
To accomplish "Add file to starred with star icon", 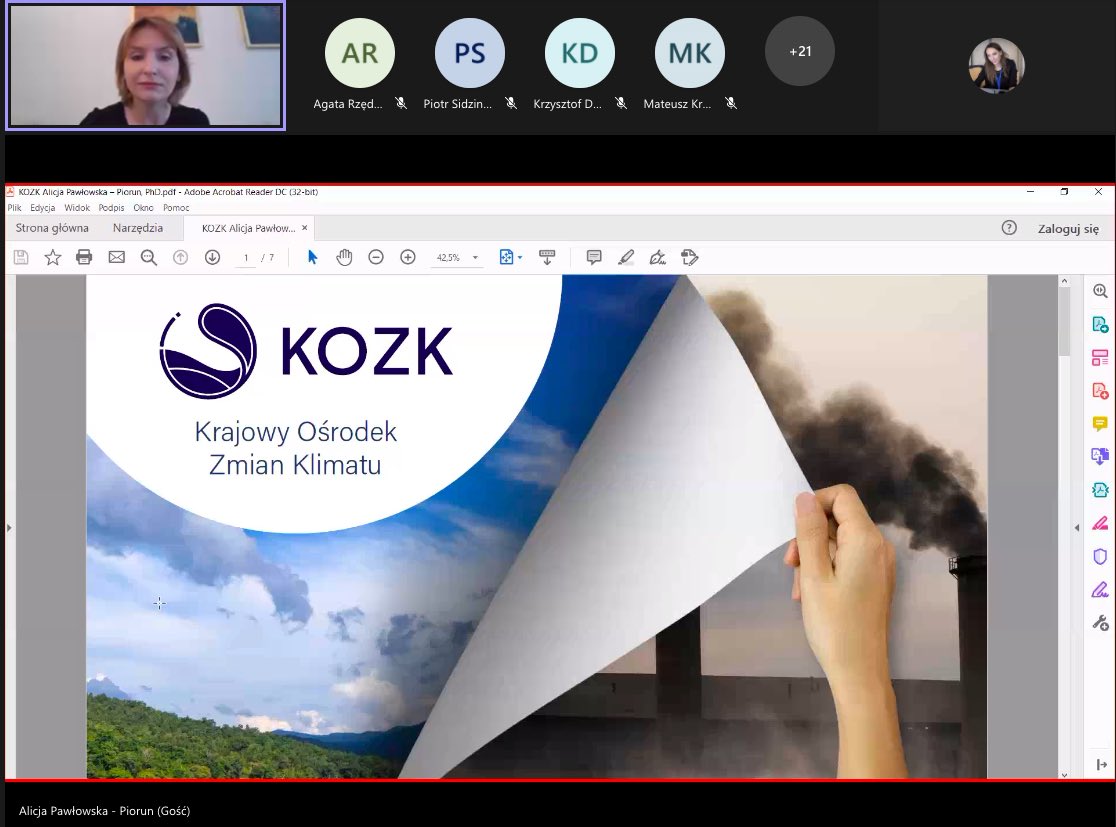I will [53, 257].
